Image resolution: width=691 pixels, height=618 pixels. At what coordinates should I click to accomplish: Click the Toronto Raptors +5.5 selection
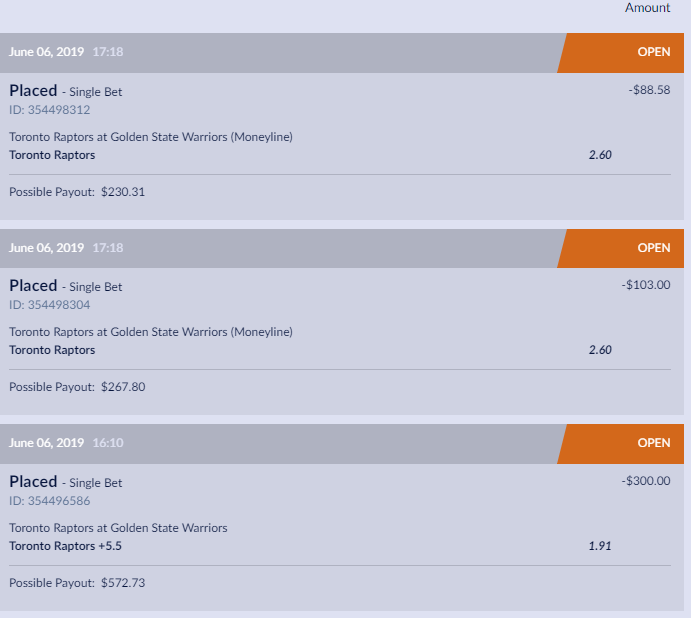[x=66, y=546]
